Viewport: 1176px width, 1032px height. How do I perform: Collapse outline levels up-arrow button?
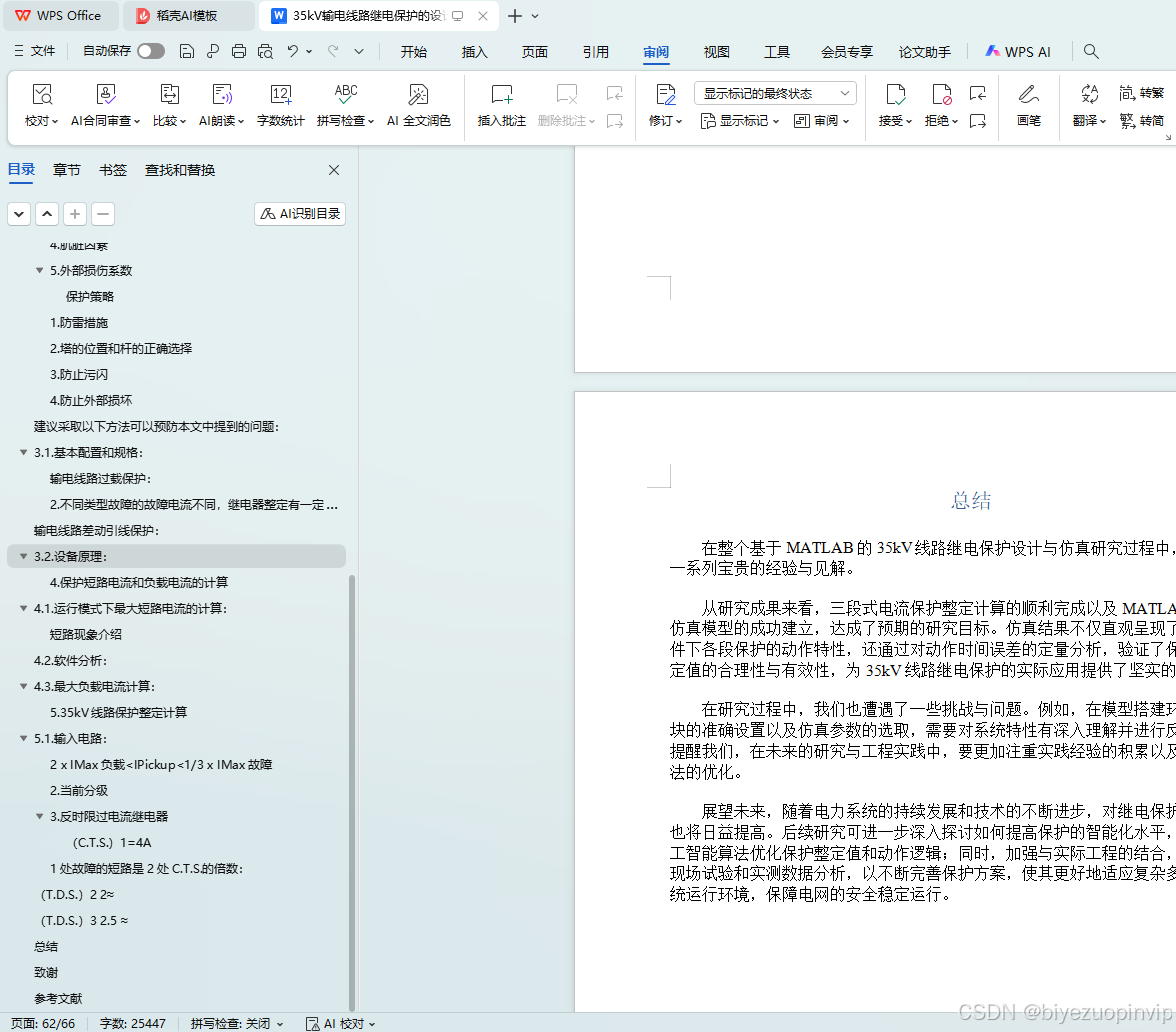[46, 214]
